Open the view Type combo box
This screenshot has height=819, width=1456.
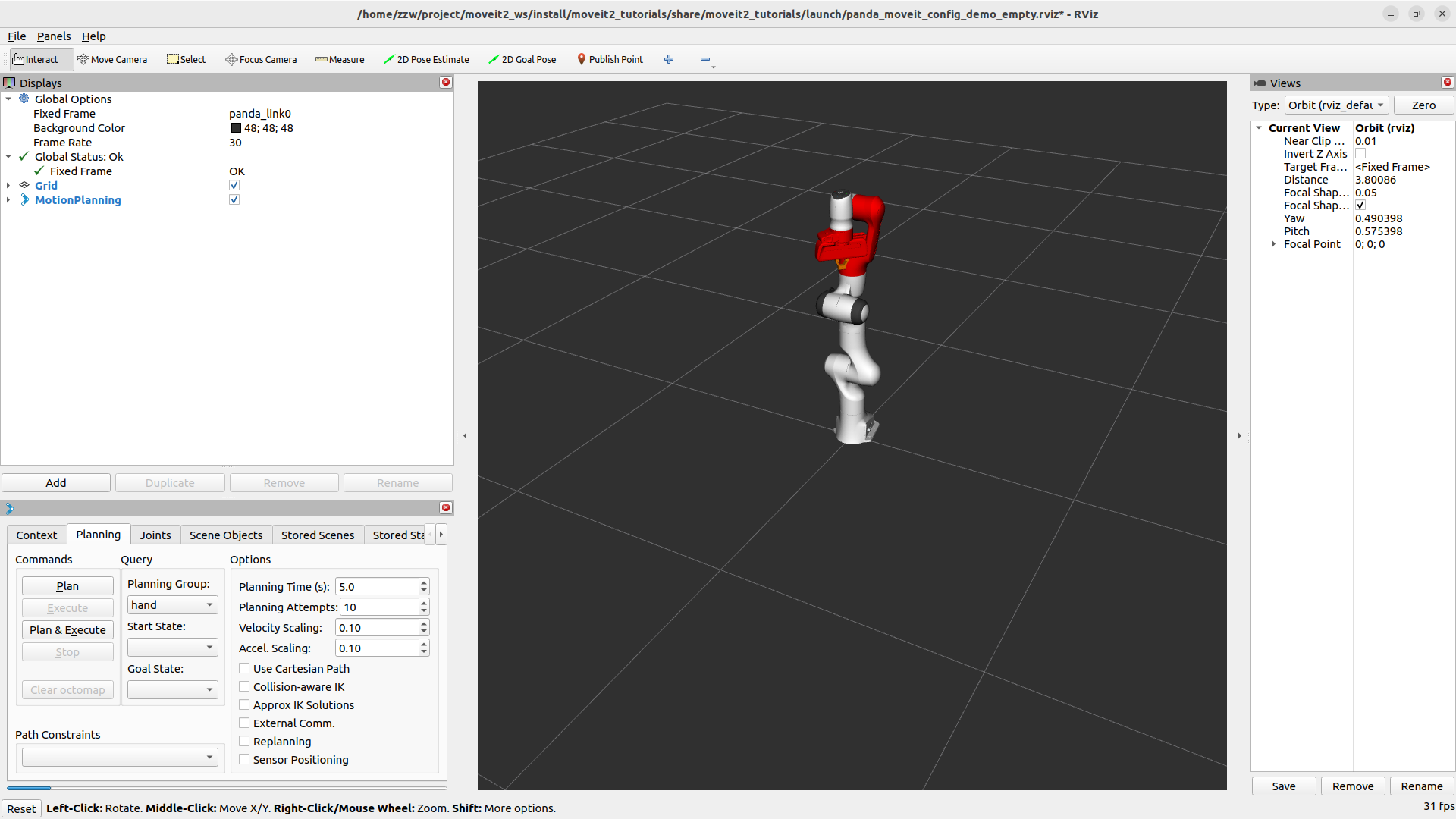click(1336, 105)
